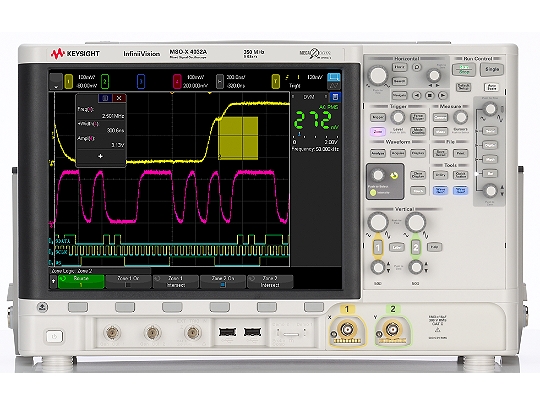Close the measurements popup with the X
The width and height of the screenshot is (540, 405).
pos(119,98)
